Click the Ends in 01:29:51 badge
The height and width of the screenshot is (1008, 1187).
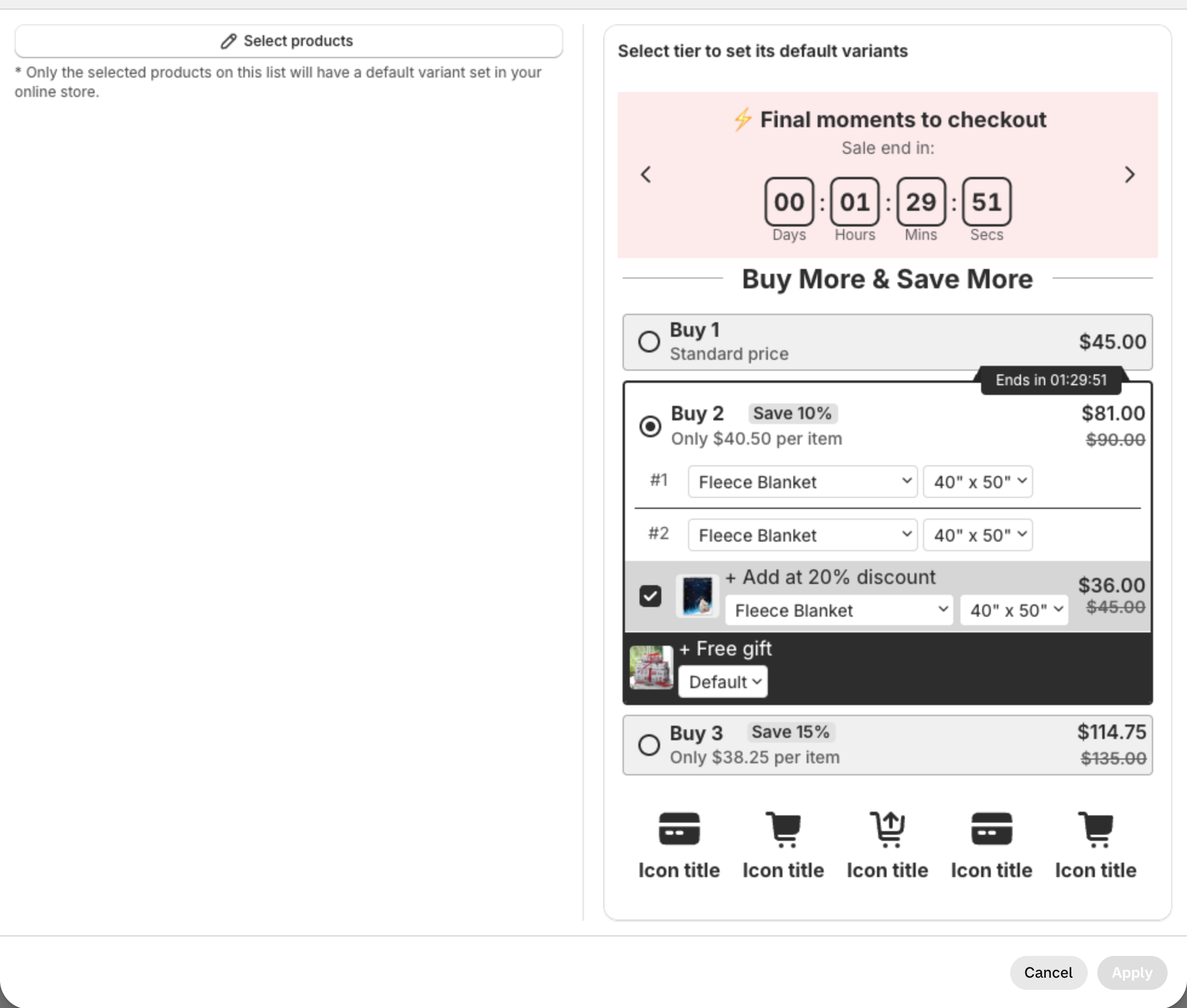[x=1051, y=380]
